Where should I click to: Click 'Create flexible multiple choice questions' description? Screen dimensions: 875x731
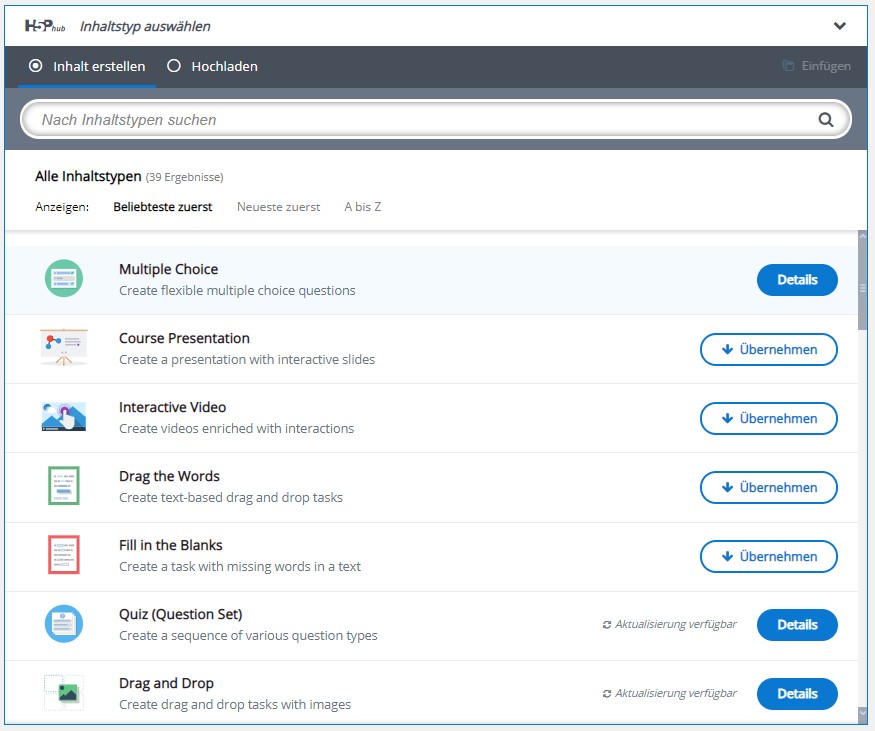pos(237,291)
